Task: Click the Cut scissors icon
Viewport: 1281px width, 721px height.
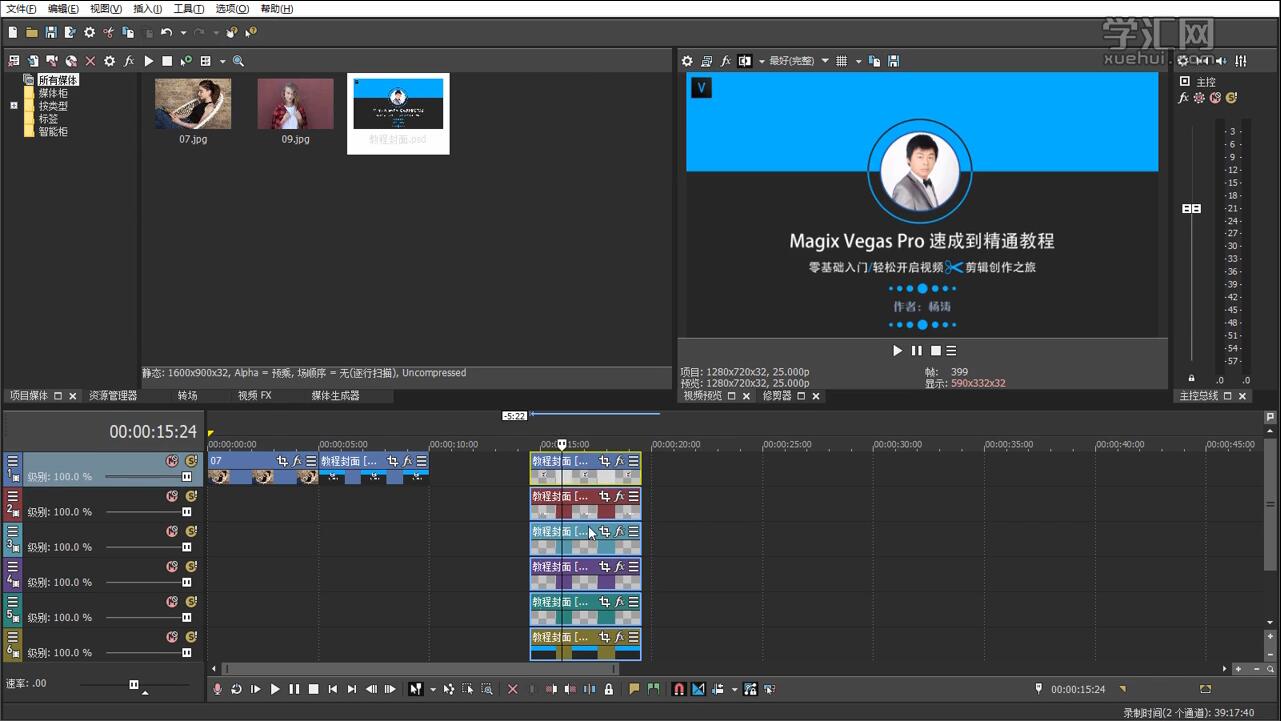Action: point(109,32)
